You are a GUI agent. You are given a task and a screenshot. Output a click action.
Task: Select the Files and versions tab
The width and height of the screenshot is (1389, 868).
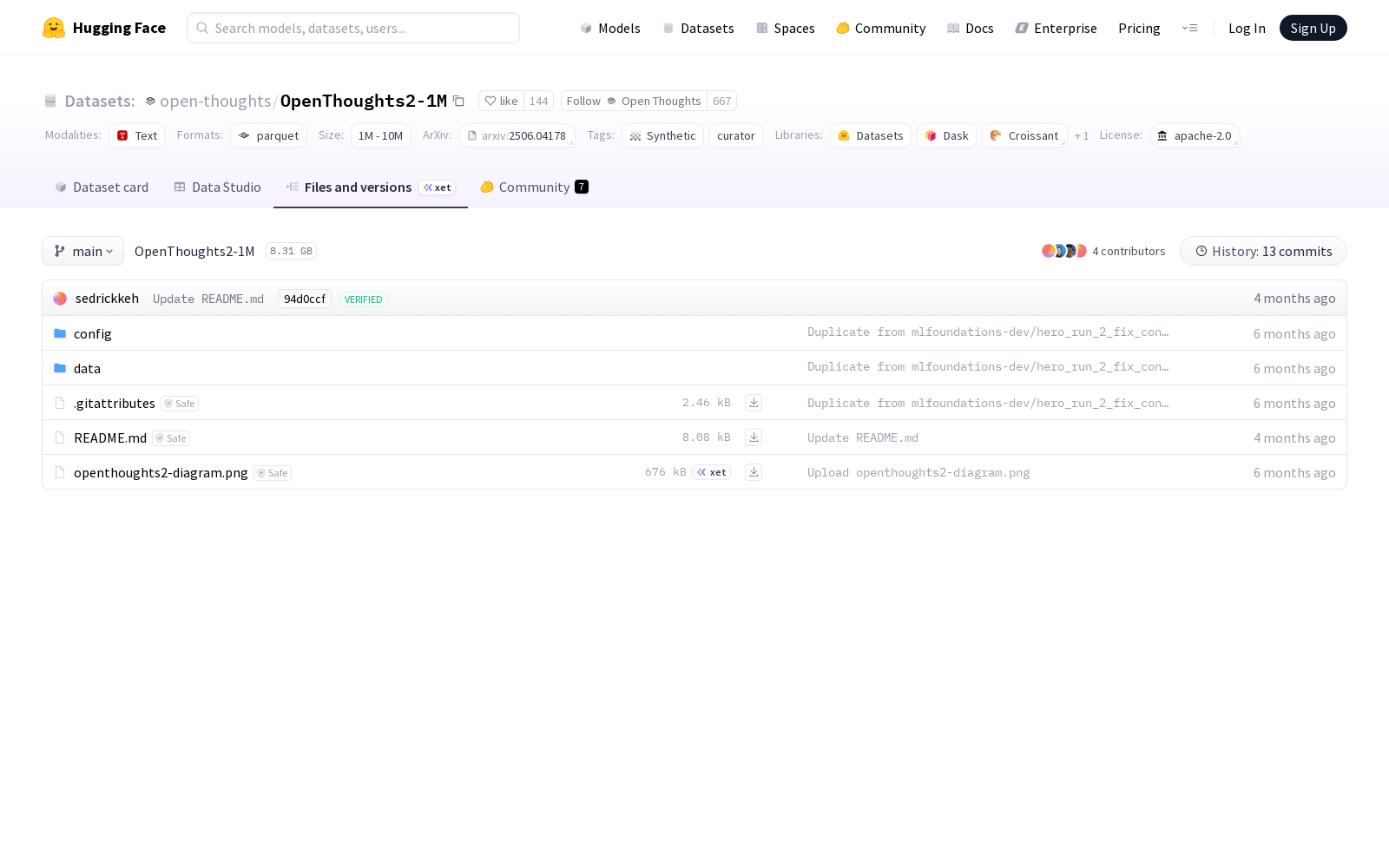(x=371, y=187)
